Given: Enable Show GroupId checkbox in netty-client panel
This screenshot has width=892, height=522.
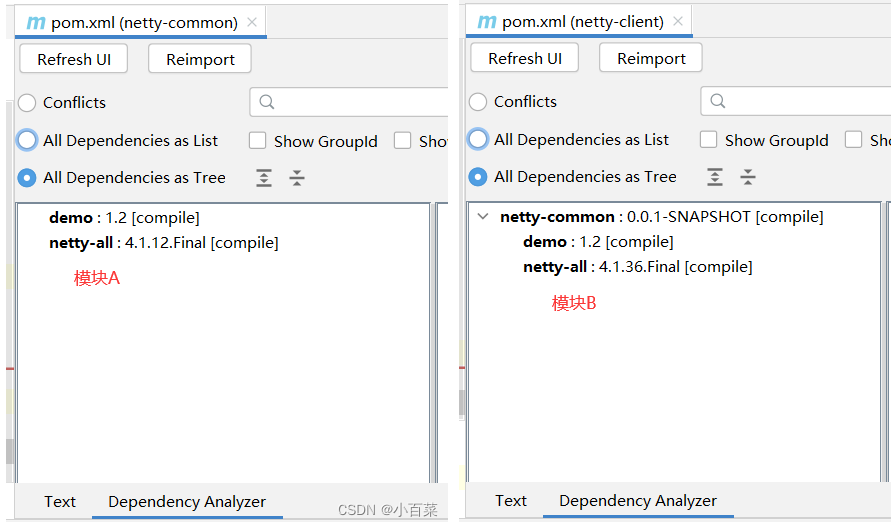Looking at the screenshot, I should click(708, 139).
